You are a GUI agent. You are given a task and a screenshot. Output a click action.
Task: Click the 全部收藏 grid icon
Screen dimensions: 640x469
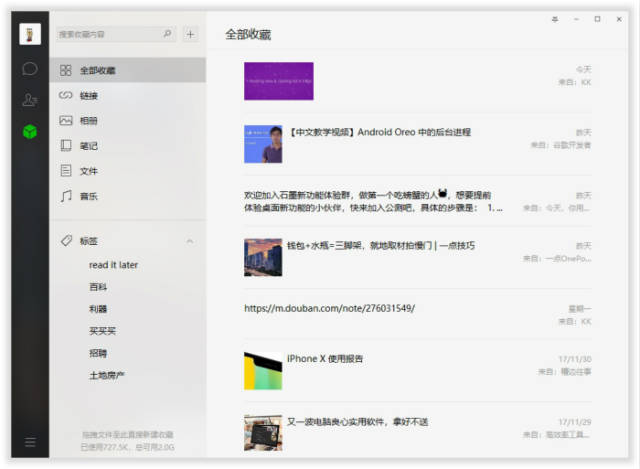point(65,70)
